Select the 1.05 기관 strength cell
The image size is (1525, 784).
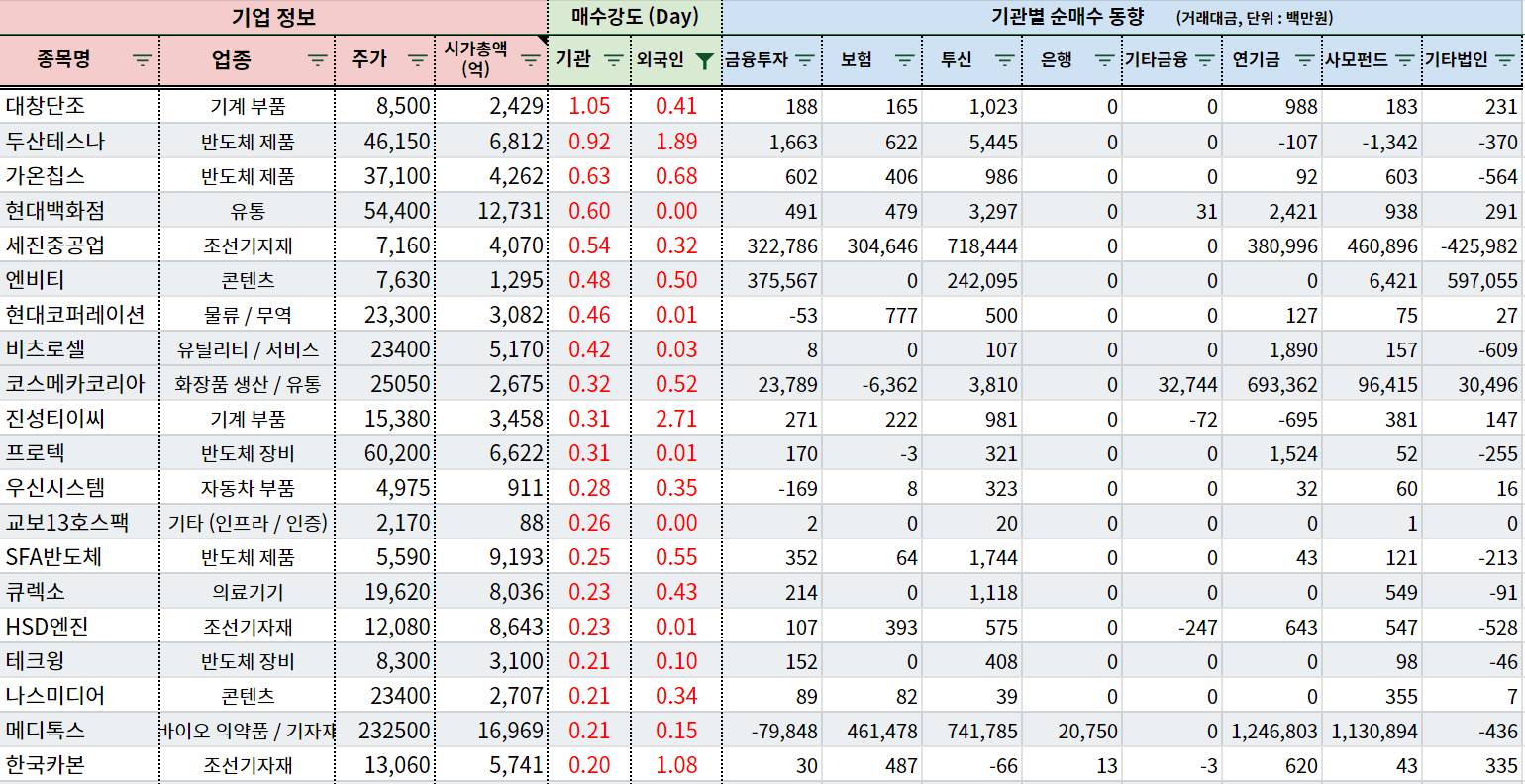pyautogui.click(x=589, y=106)
